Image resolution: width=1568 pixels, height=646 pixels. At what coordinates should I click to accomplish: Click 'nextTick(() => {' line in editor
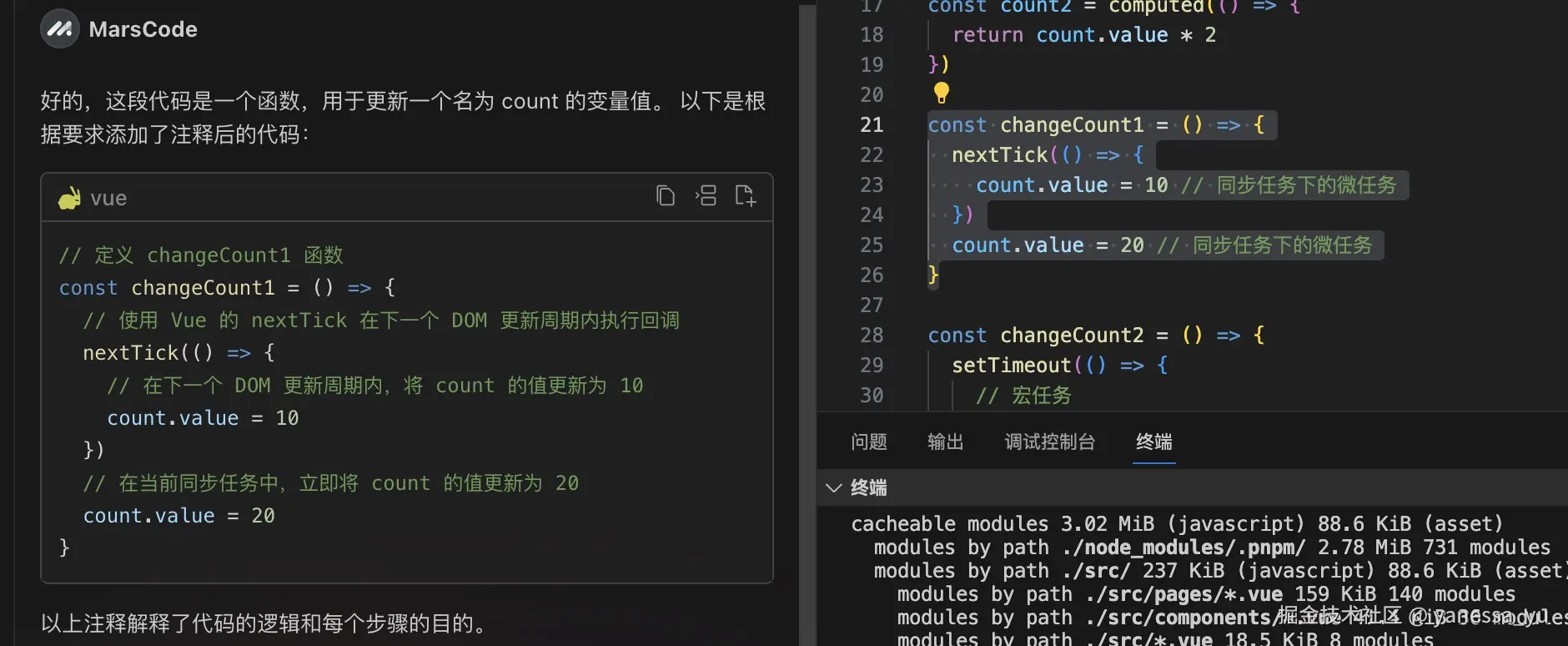click(x=1048, y=155)
